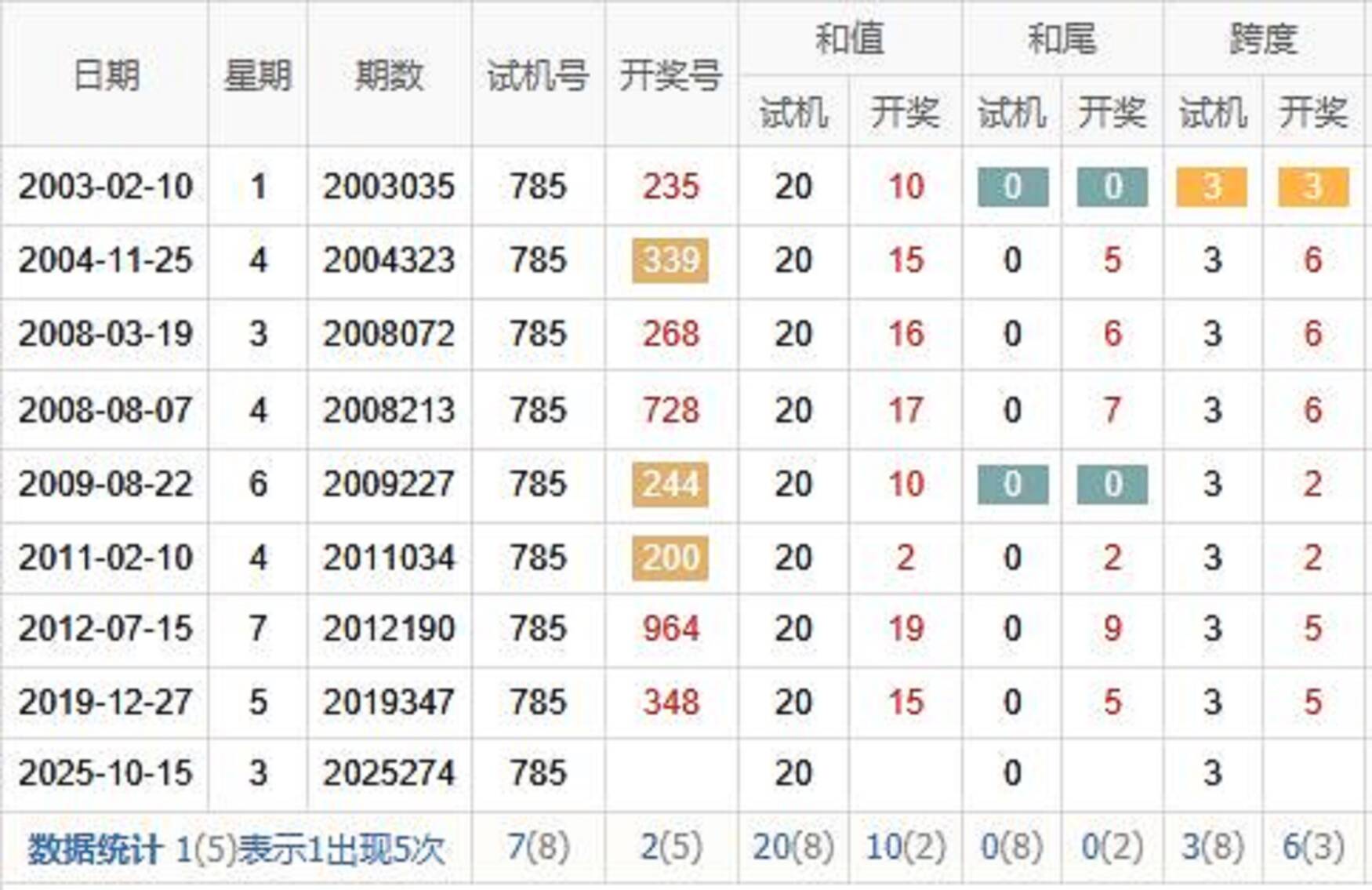Viewport: 1372px width, 890px height.
Task: Select the 和值 group header
Action: (850, 38)
